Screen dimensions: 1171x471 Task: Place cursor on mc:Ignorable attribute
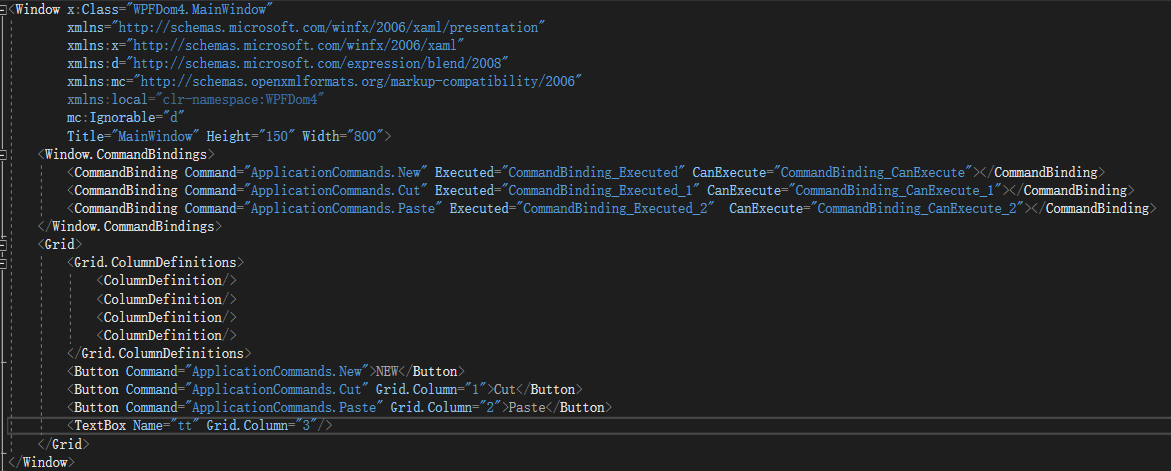point(108,117)
